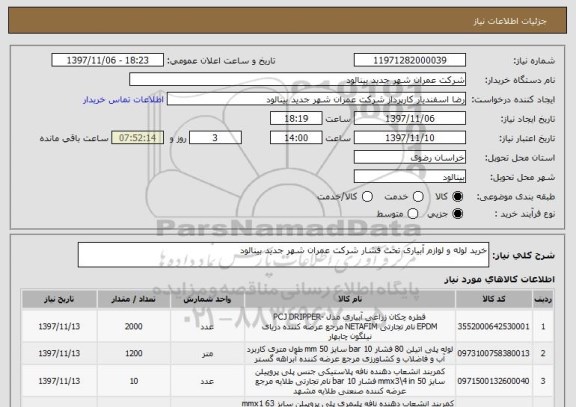Click the countdown timer 07:52:14
Screen dimensions: 576x407
pos(137,138)
